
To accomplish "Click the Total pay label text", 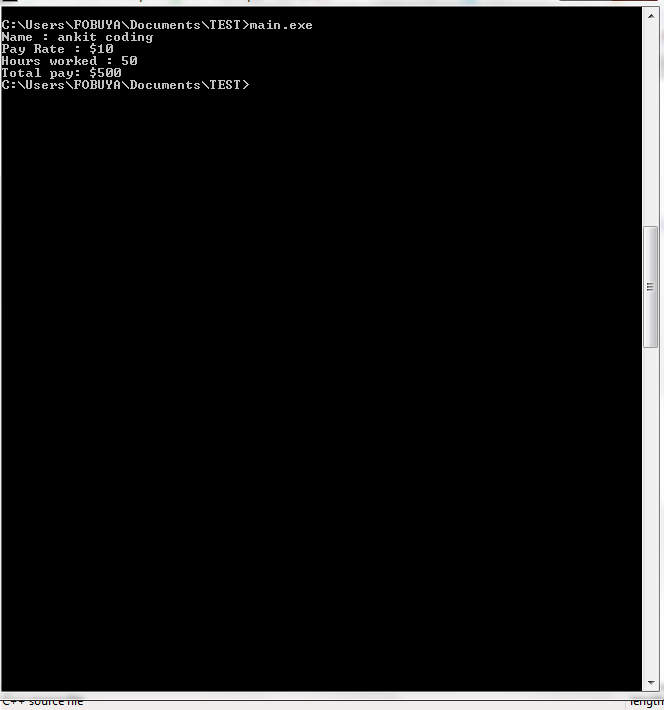I will tap(41, 73).
